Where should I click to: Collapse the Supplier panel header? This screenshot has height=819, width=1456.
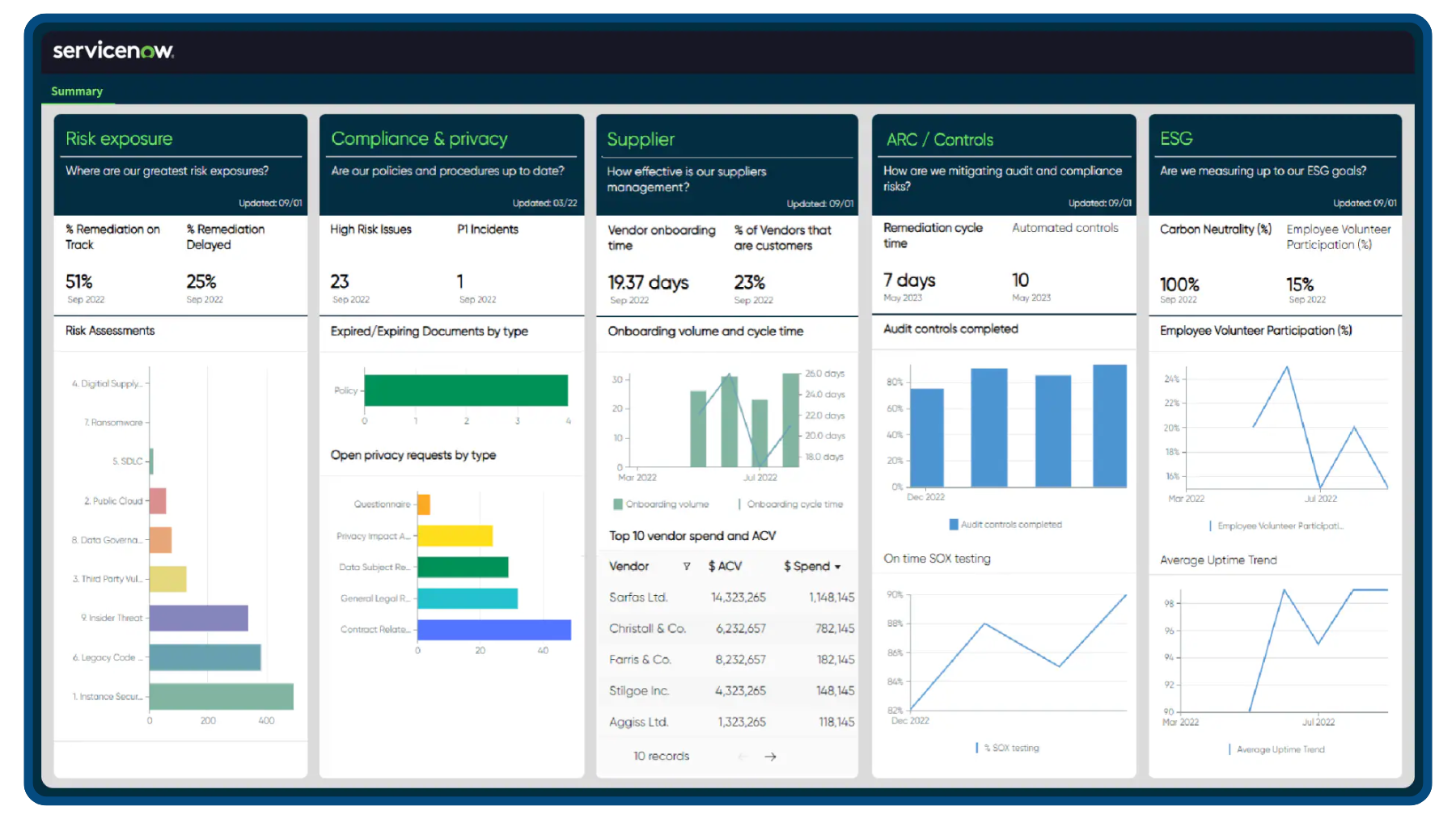[x=641, y=138]
